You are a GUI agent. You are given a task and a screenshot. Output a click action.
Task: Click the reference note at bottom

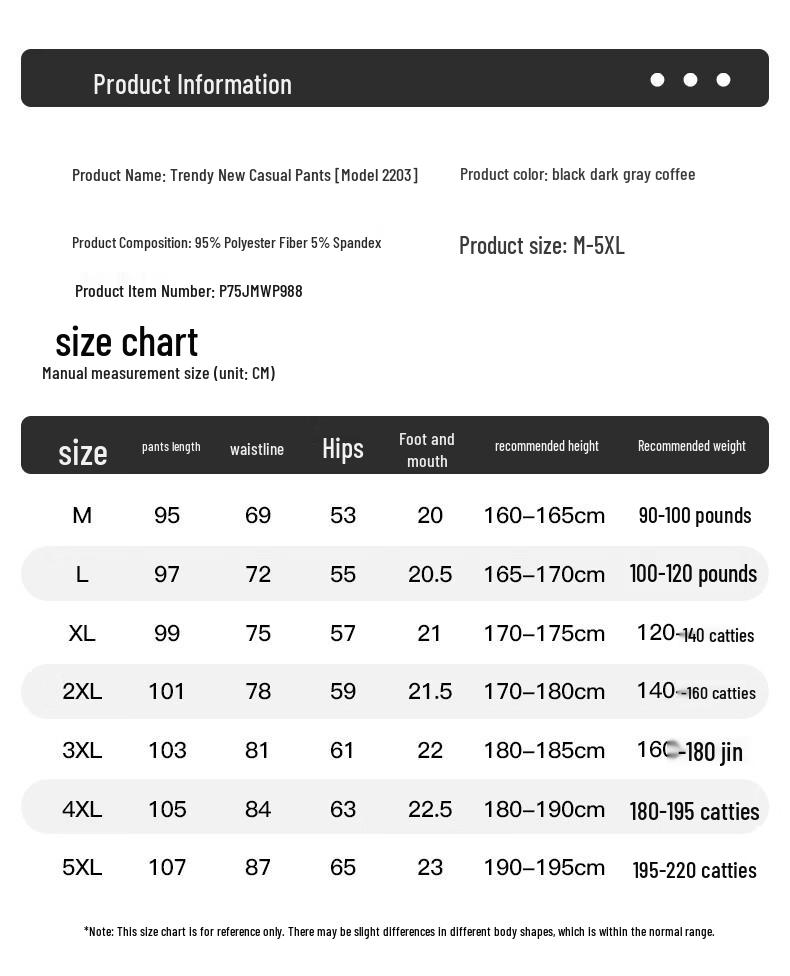point(399,932)
